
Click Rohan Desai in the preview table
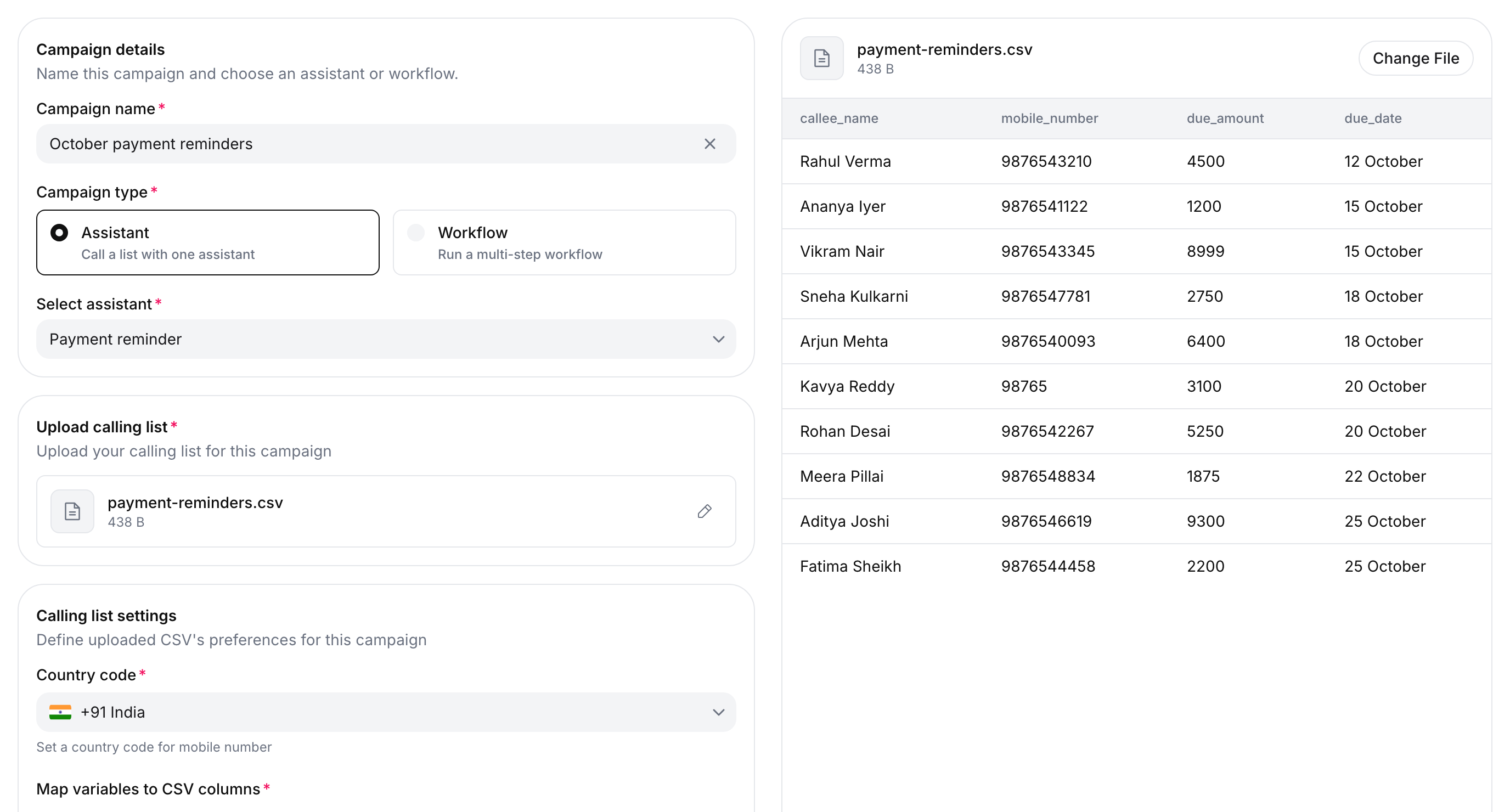[x=844, y=431]
